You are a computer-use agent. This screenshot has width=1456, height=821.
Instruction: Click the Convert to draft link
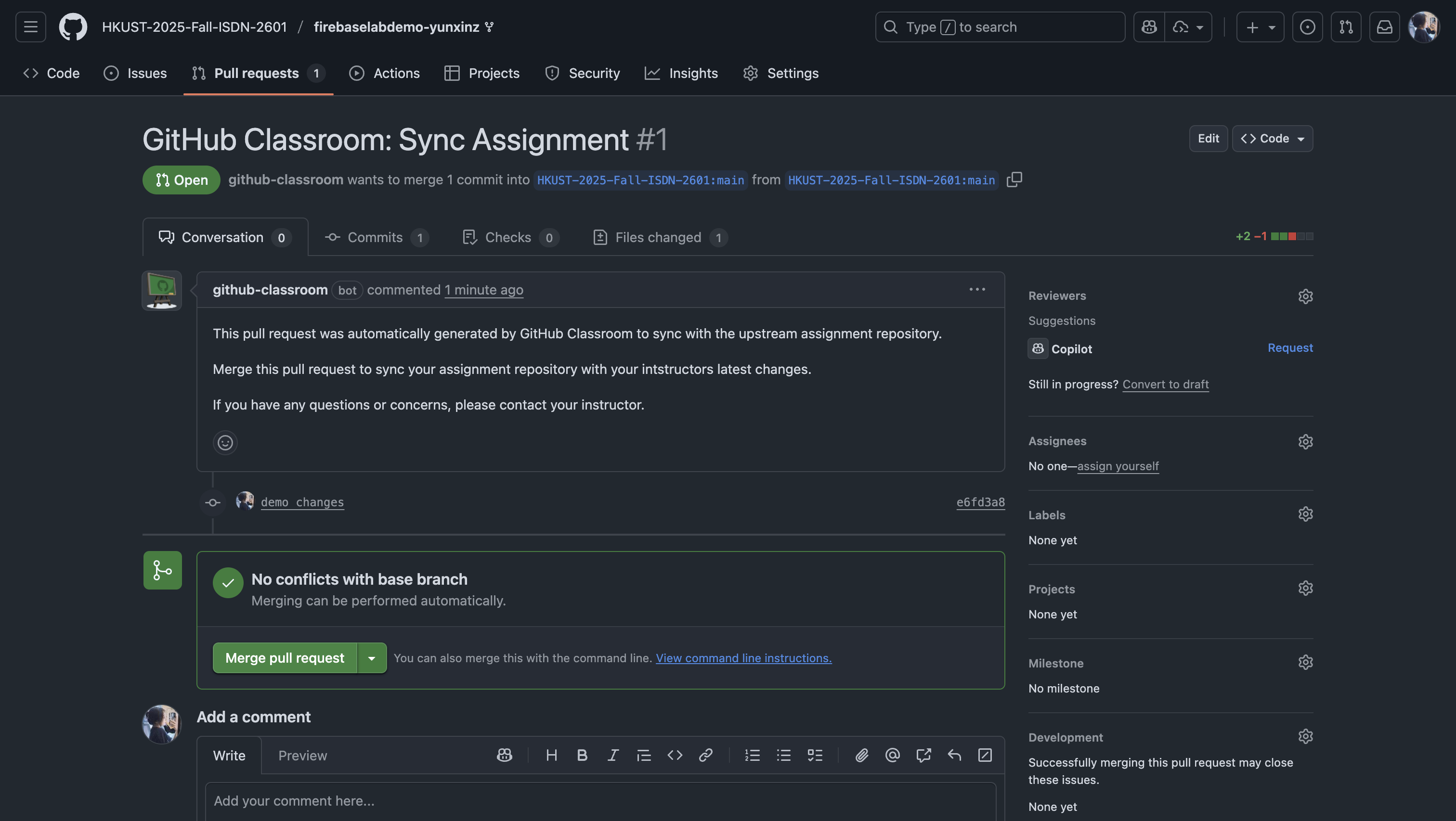click(1166, 384)
